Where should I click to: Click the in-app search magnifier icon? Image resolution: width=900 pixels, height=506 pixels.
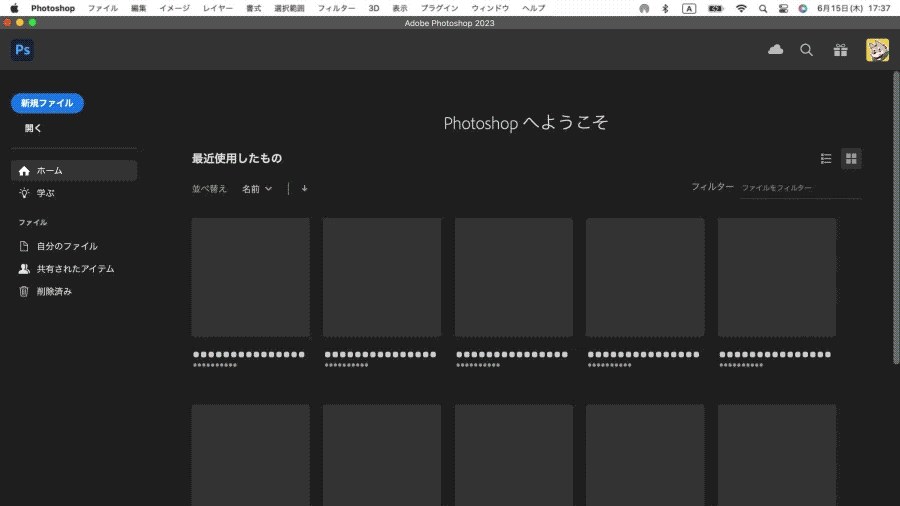click(806, 50)
